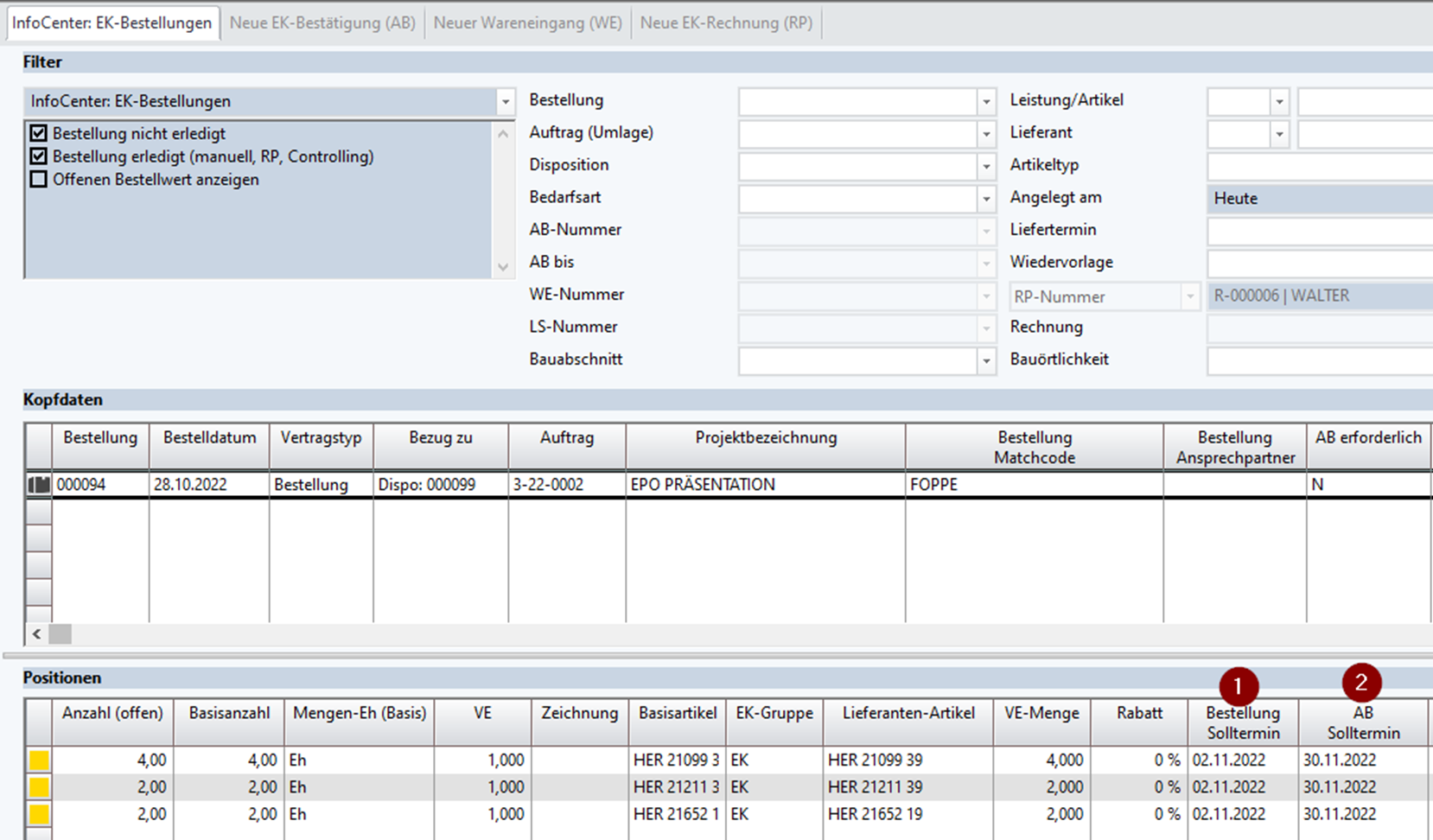This screenshot has width=1433, height=840.
Task: Open the InfoCenter: EK-Bestellungen filter dropdown
Action: [506, 102]
